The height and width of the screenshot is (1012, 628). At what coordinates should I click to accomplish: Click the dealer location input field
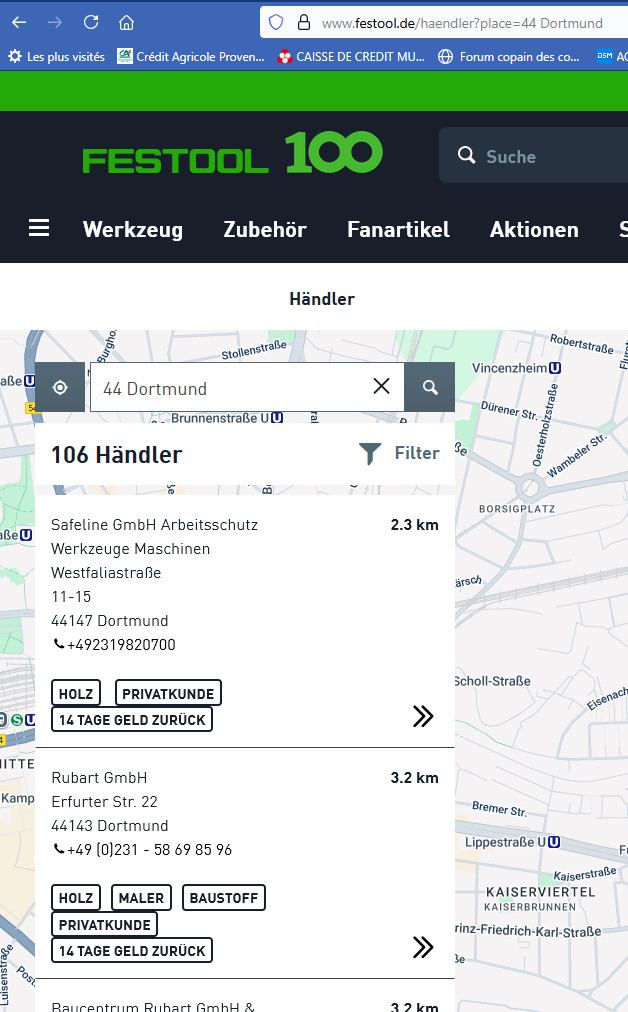pos(230,388)
